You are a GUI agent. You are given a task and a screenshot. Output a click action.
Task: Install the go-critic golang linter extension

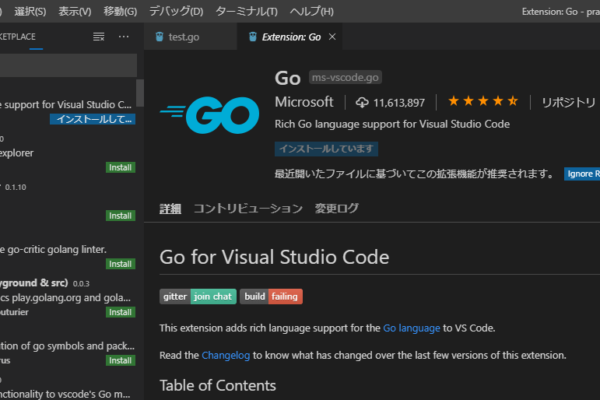[121, 264]
